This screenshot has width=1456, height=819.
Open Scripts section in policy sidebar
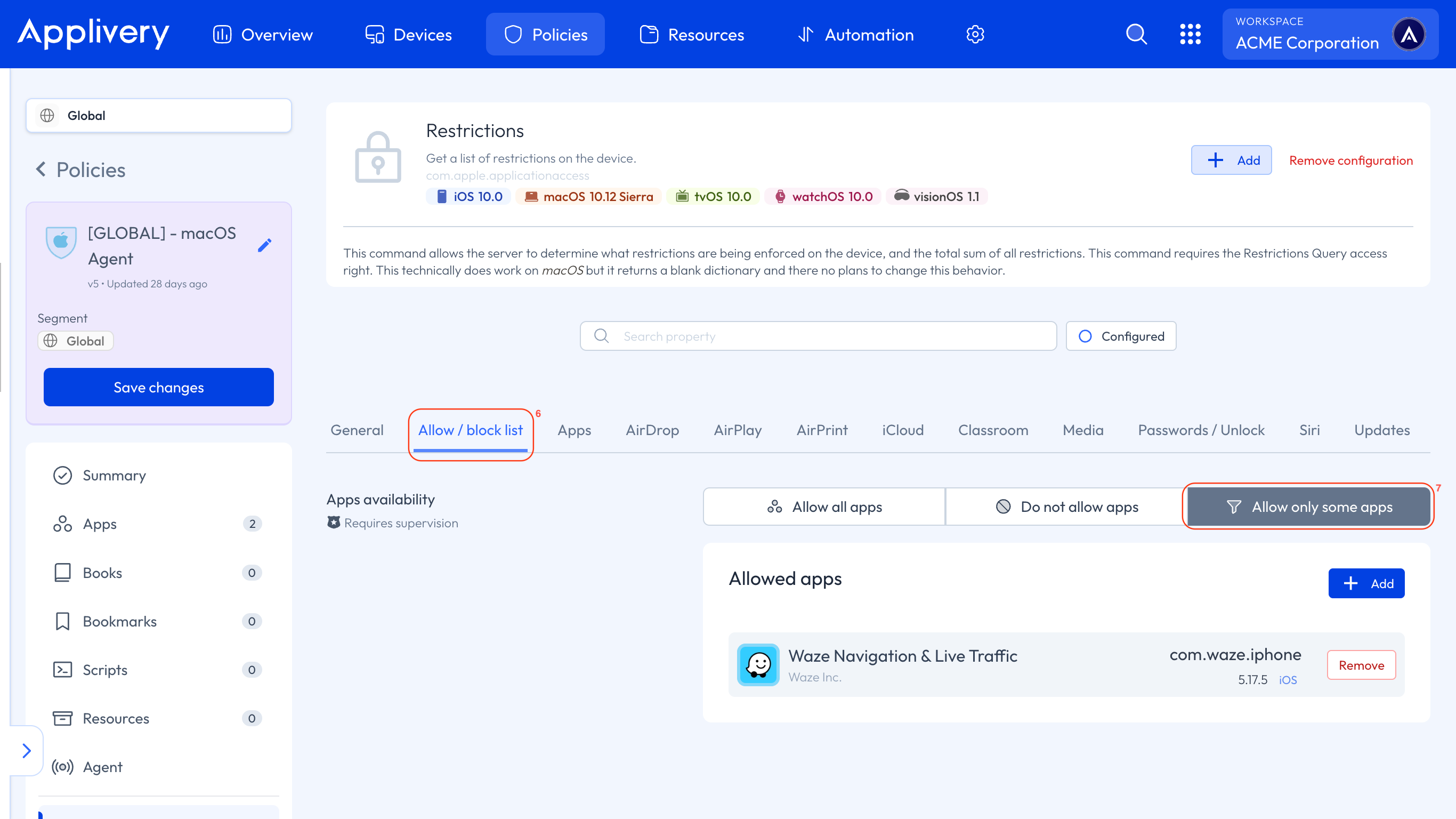[x=104, y=670]
